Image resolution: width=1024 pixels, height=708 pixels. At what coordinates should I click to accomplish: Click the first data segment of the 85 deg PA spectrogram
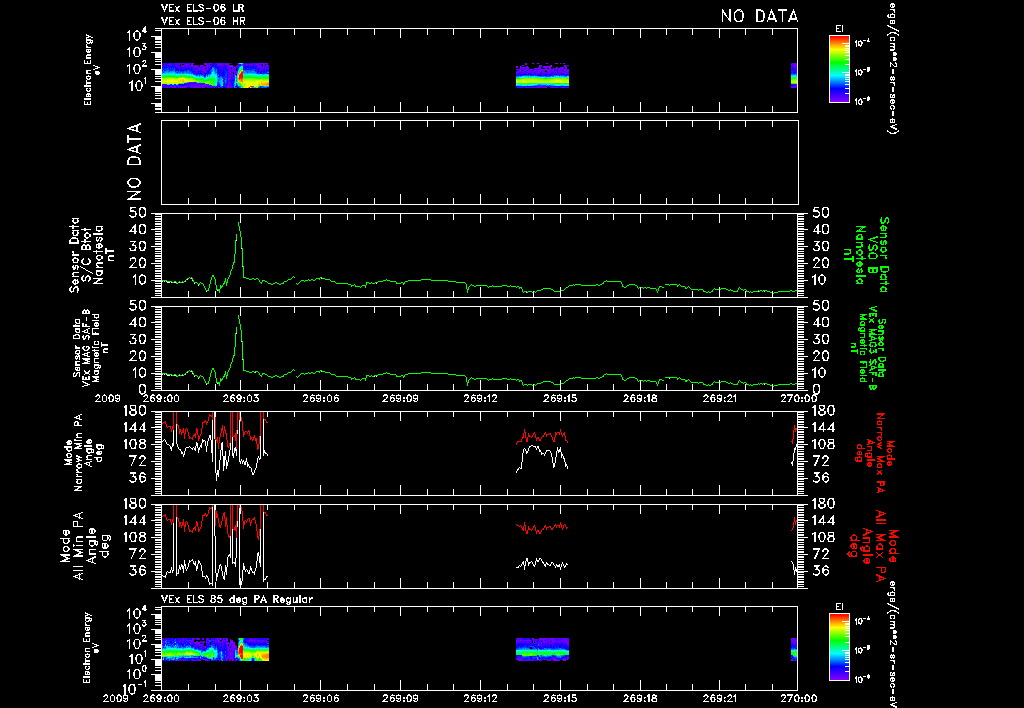215,649
